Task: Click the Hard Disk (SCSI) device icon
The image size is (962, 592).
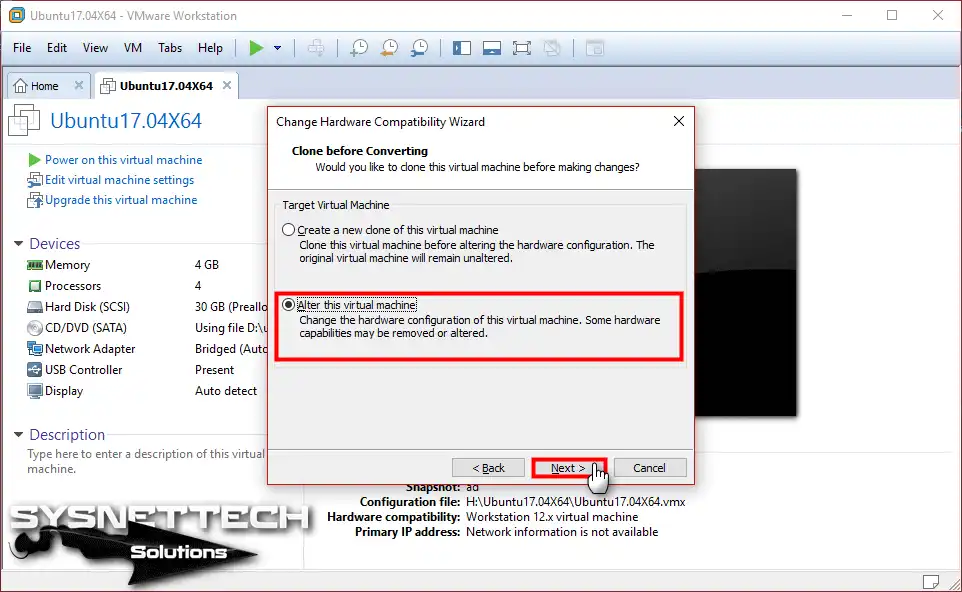Action: [34, 307]
